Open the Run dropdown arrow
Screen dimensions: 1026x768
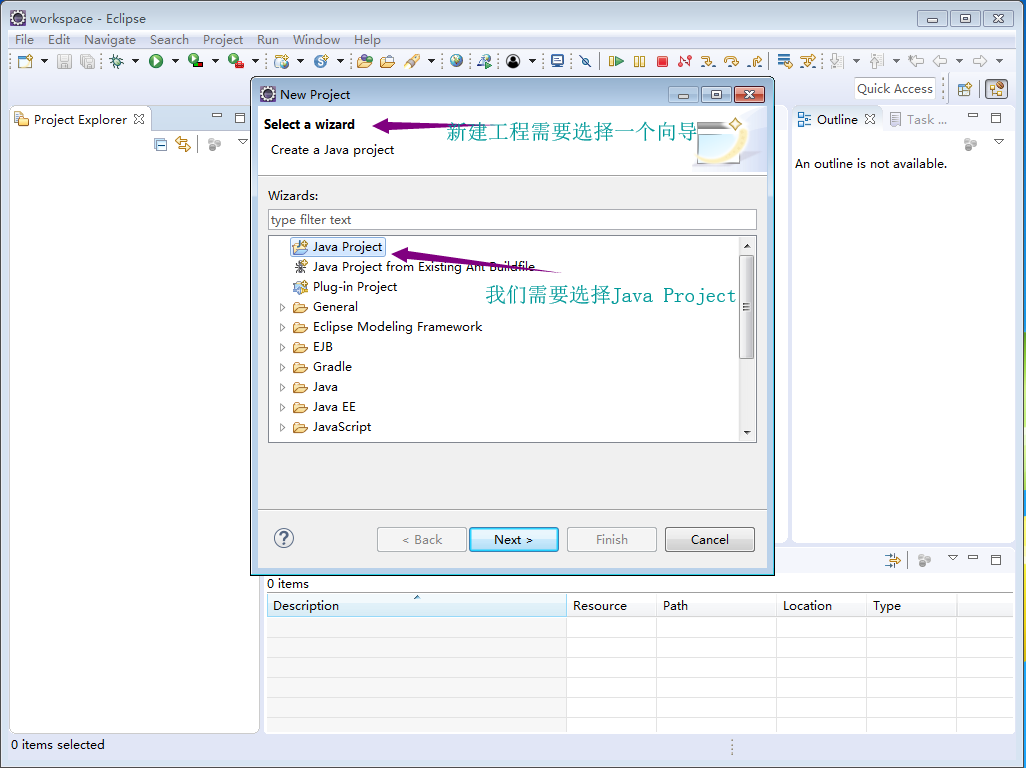coord(175,61)
